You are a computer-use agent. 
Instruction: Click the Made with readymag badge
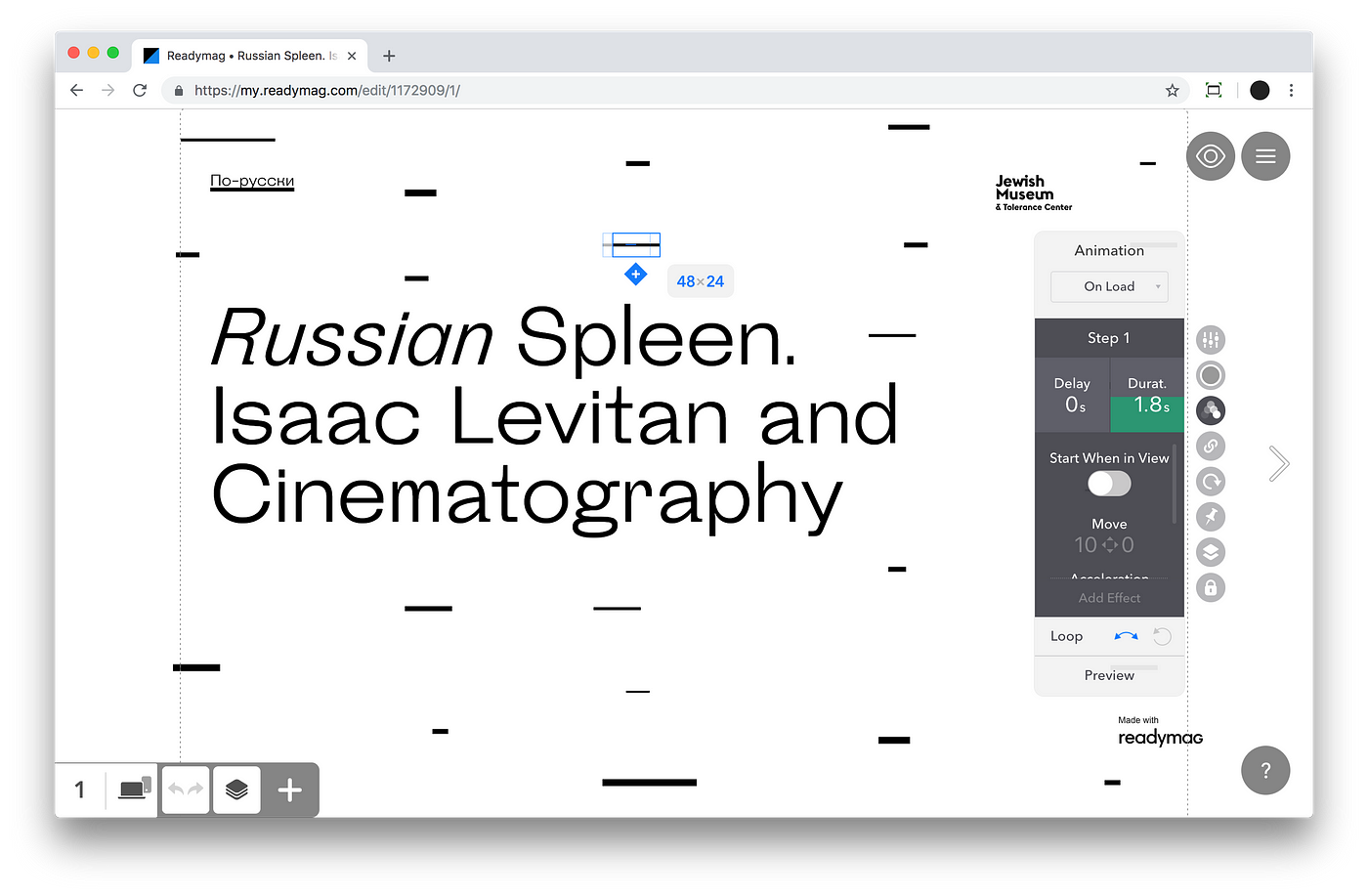(1160, 732)
